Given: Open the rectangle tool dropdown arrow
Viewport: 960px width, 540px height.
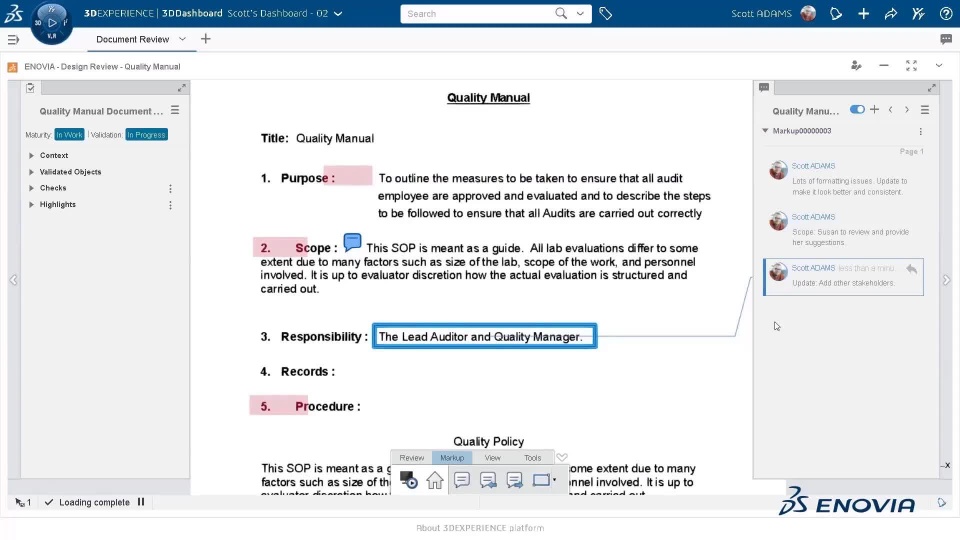Looking at the screenshot, I should tap(555, 479).
